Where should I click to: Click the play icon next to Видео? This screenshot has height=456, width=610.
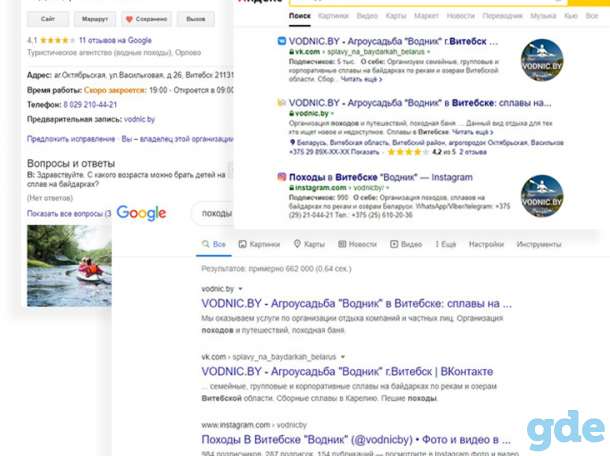[x=394, y=244]
